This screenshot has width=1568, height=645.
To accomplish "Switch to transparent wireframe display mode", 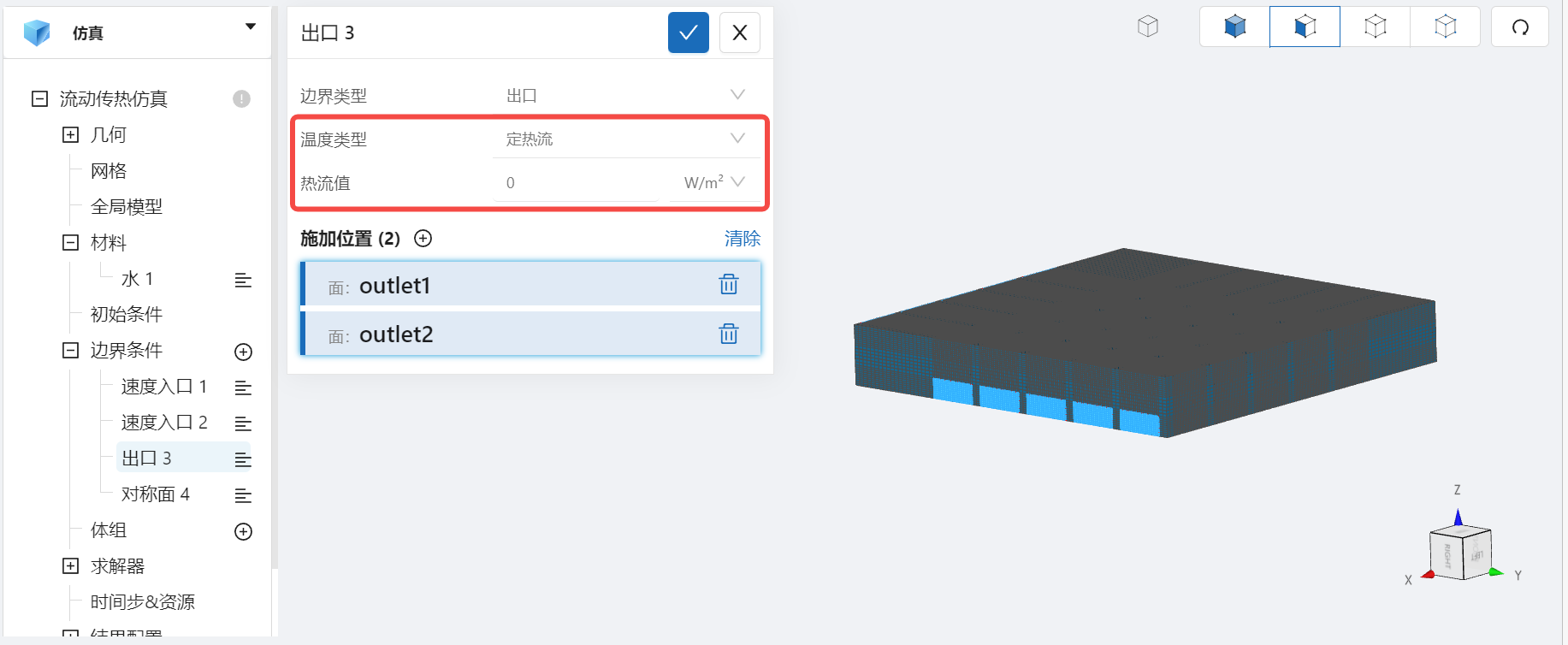I will pyautogui.click(x=1445, y=27).
